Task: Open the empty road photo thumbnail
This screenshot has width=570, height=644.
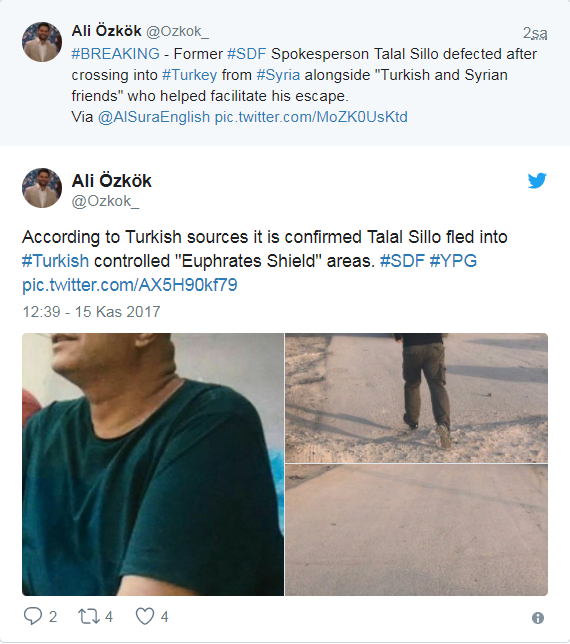Action: pos(416,530)
